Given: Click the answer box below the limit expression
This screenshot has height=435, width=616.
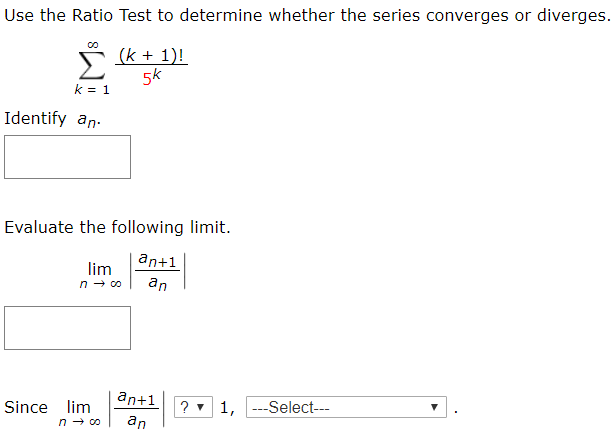Looking at the screenshot, I should click(x=68, y=328).
